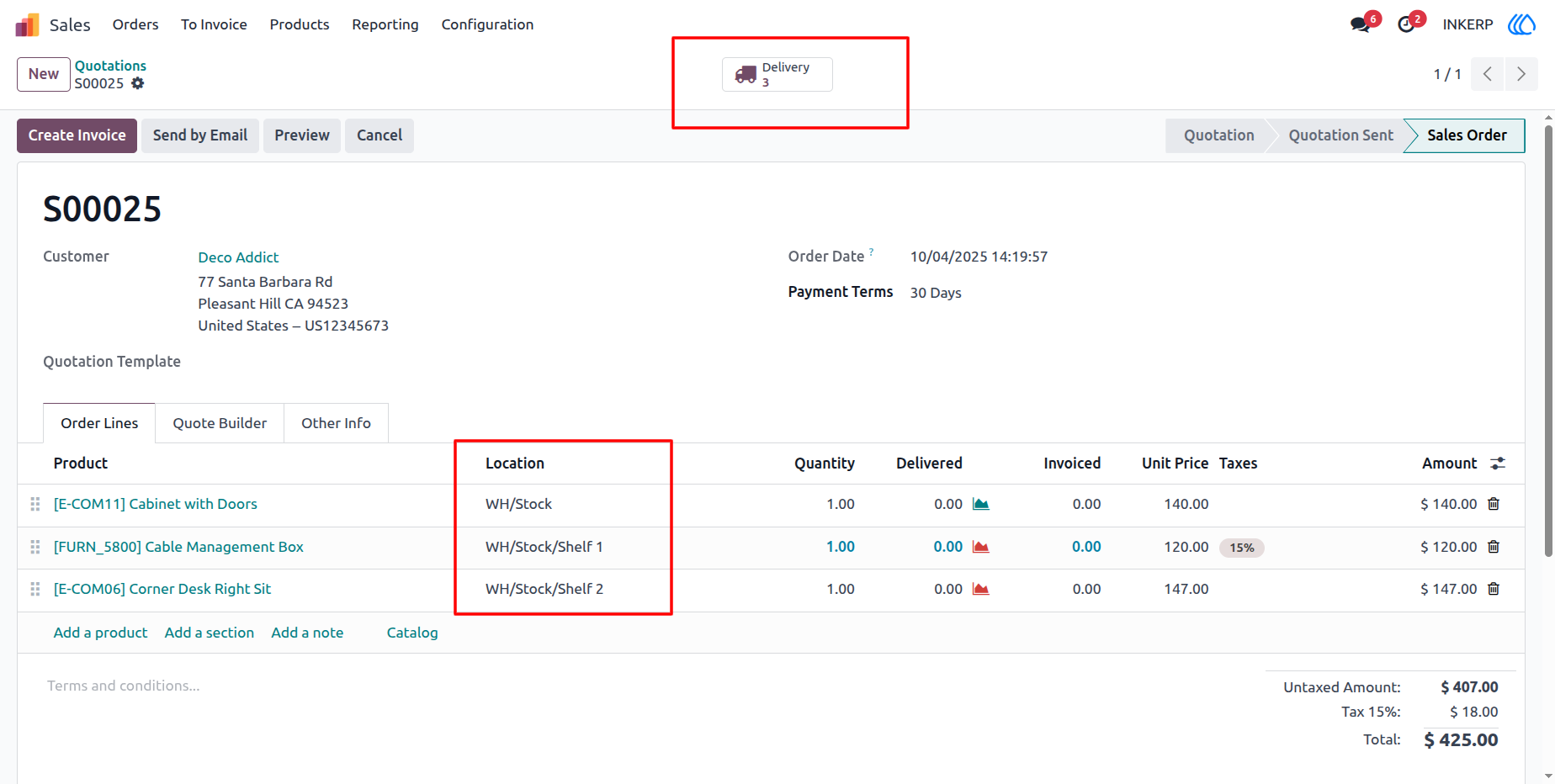Open the messages chat icon
The image size is (1555, 784).
[x=1360, y=24]
